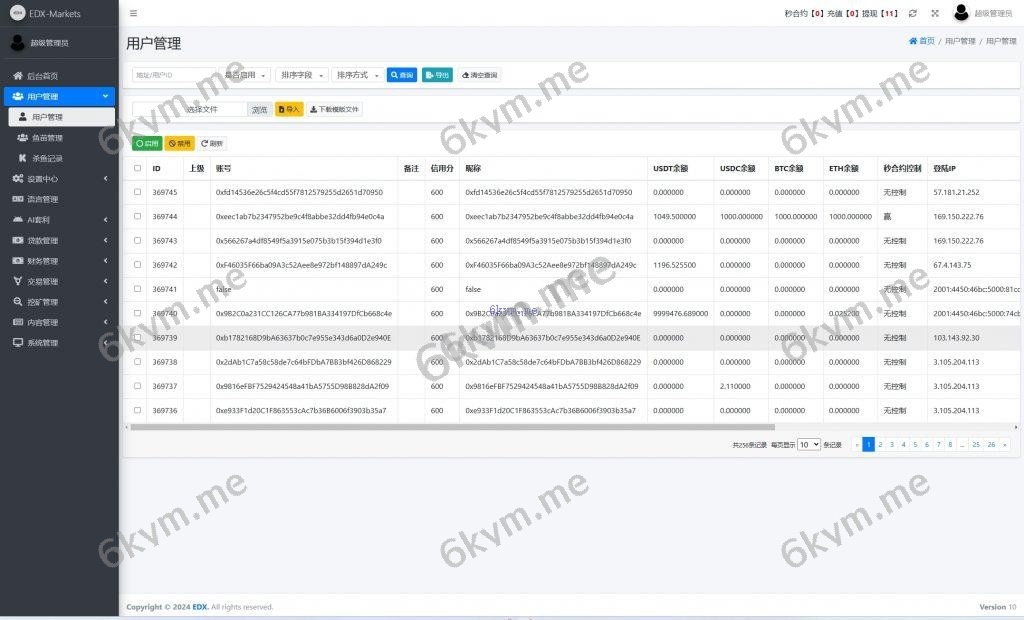The width and height of the screenshot is (1024, 620).
Task: Click the yellow 导入 import button
Action: (289, 109)
